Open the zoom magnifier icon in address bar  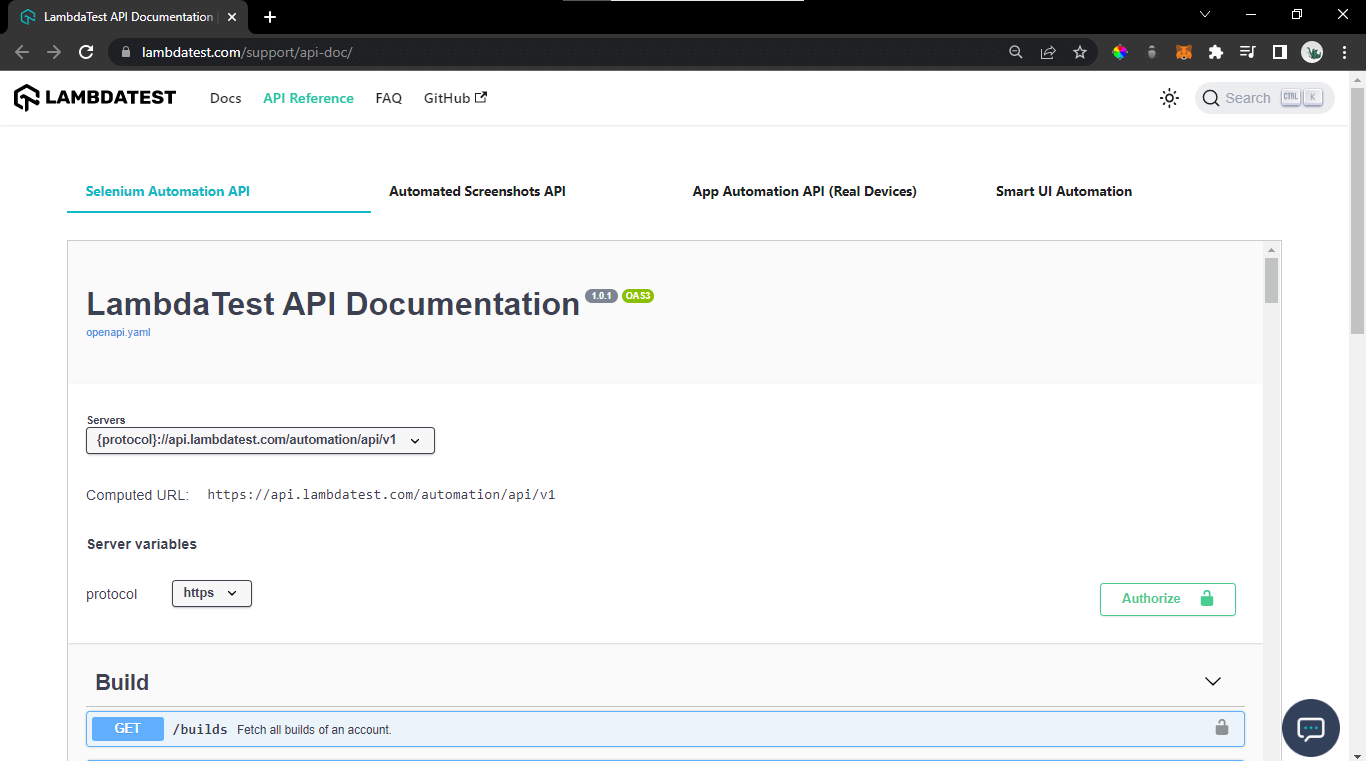click(1016, 52)
